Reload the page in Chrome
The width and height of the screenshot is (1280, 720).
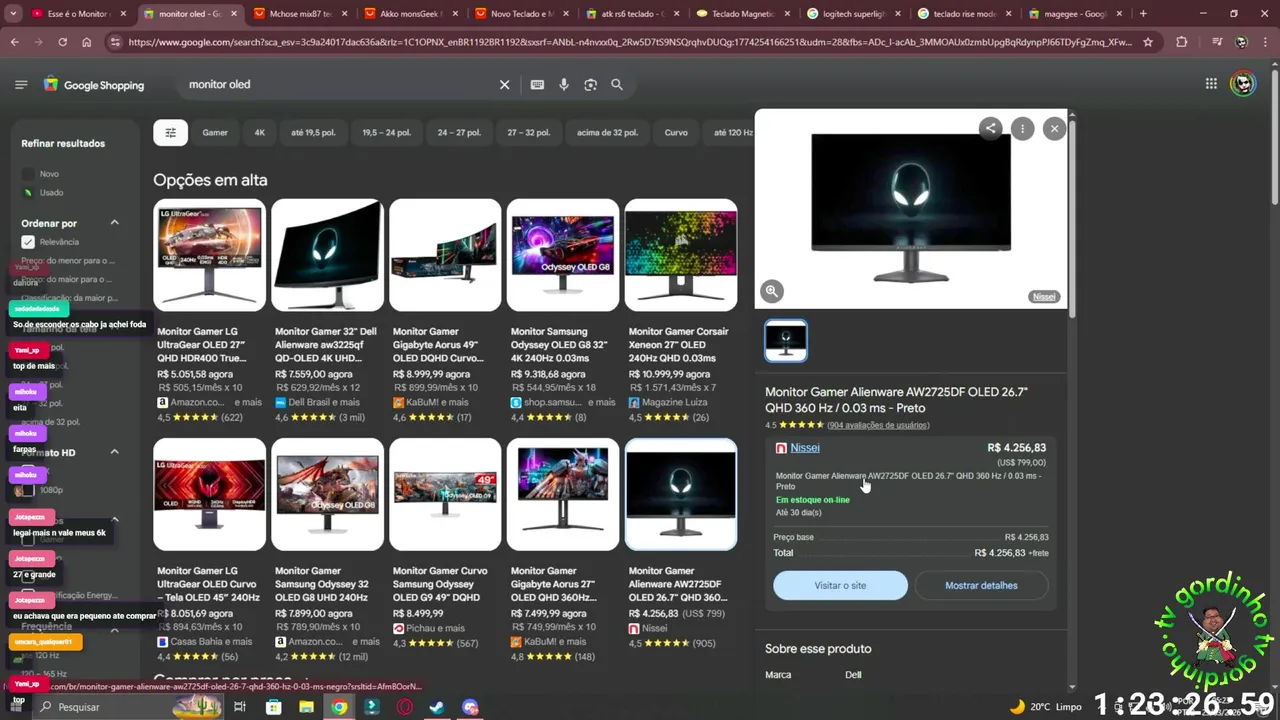[62, 42]
